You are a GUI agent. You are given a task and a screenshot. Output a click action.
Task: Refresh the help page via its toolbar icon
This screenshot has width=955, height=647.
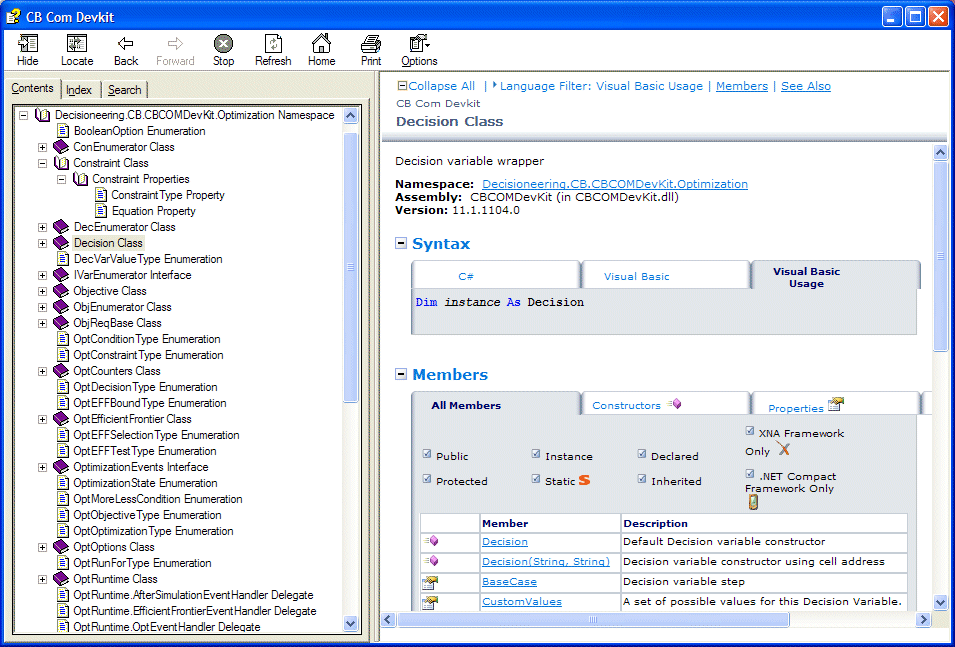273,45
